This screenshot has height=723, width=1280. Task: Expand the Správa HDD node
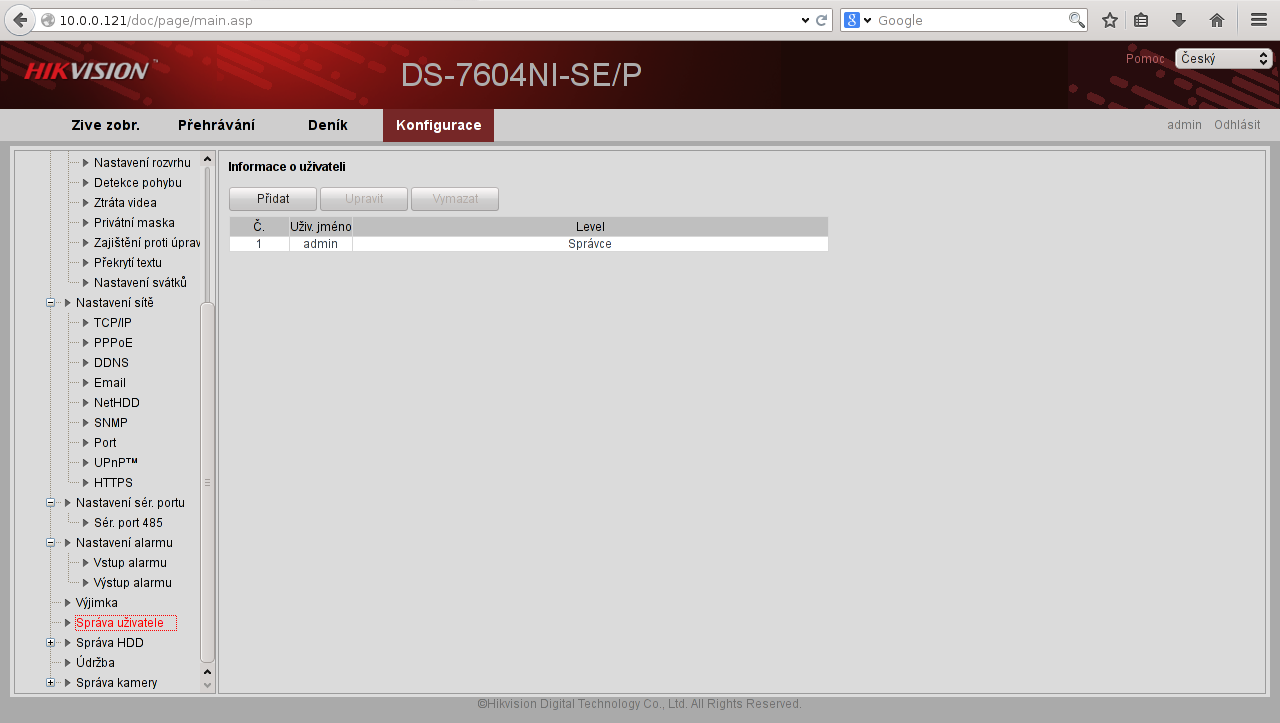[x=50, y=643]
